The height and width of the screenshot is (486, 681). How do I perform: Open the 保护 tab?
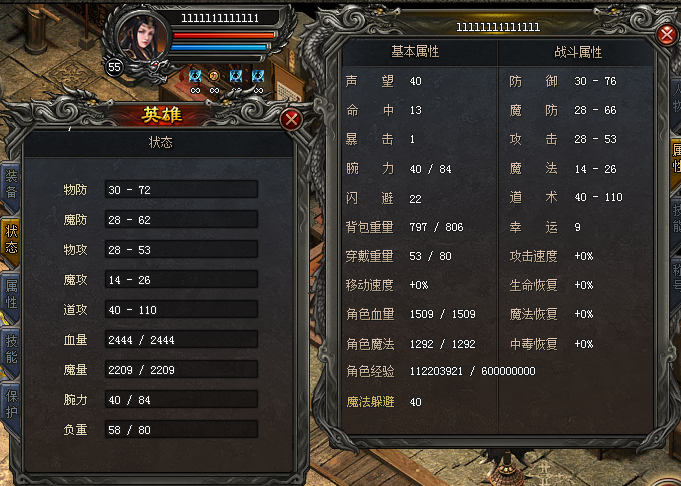pyautogui.click(x=11, y=404)
